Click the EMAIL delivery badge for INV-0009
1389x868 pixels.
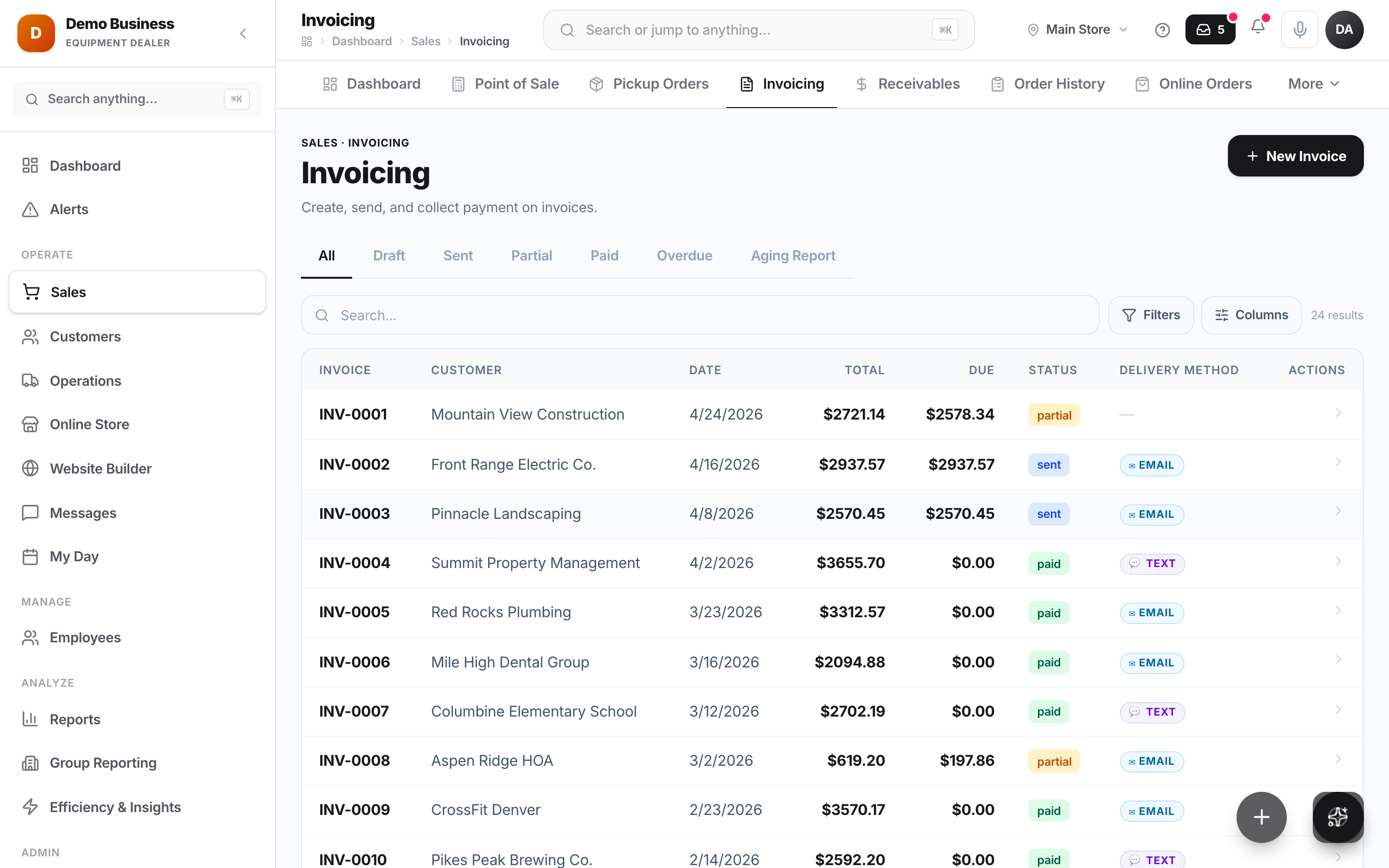click(x=1151, y=811)
